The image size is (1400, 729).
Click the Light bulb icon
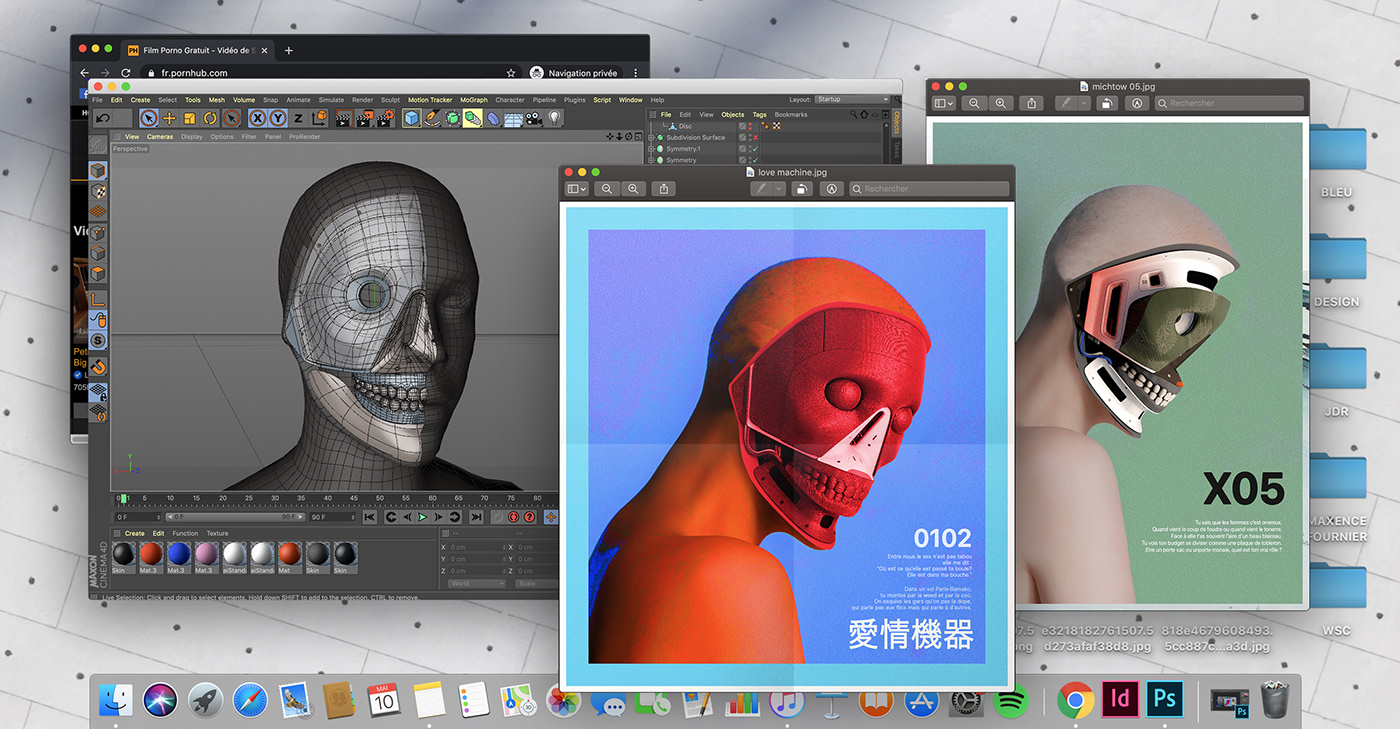(x=554, y=118)
